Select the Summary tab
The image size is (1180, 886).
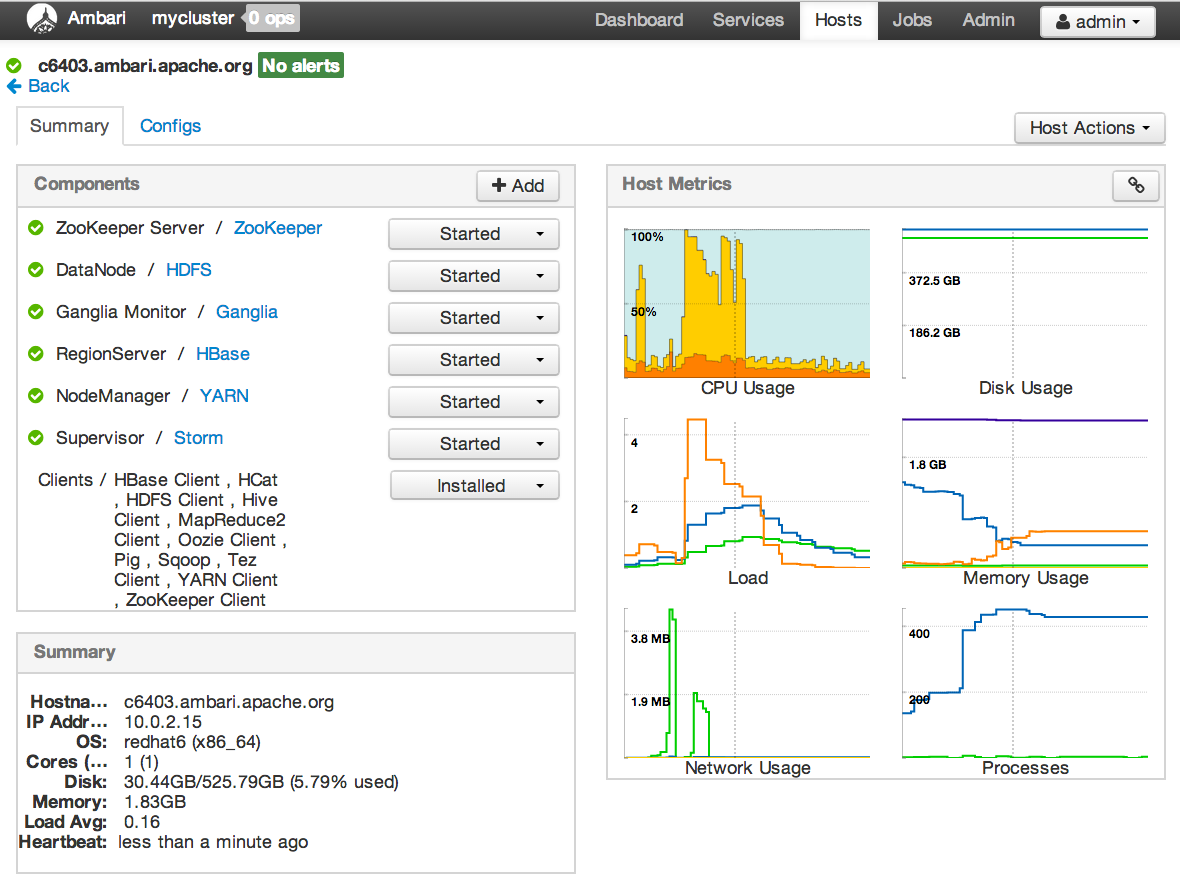tap(69, 126)
